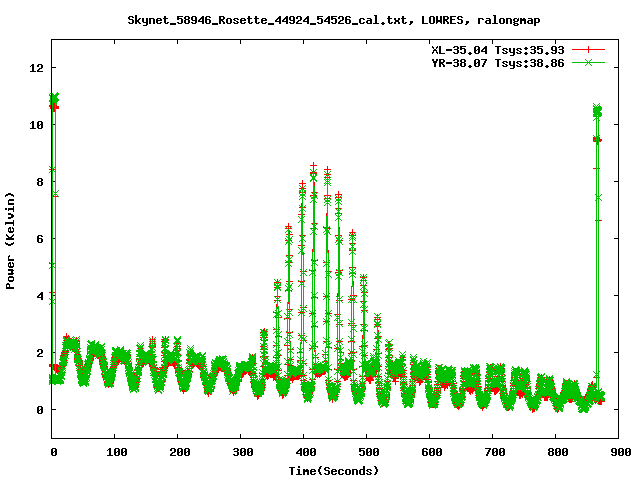Click the y-axis tick label 6
640x480 pixels.
coord(40,239)
